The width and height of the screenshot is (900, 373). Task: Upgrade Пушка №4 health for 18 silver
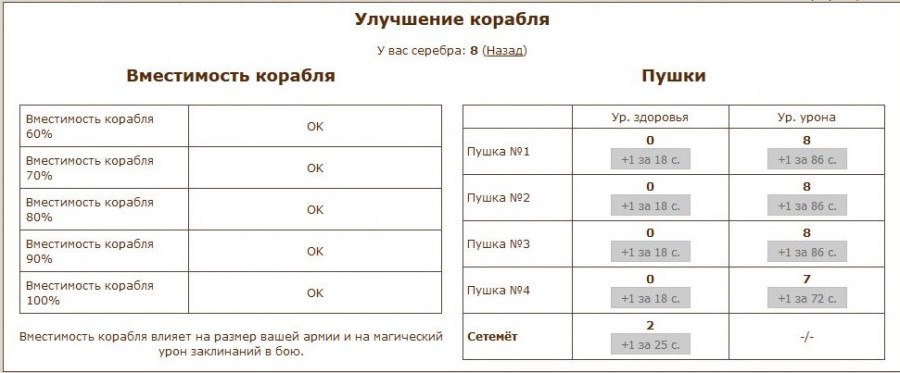(x=650, y=298)
